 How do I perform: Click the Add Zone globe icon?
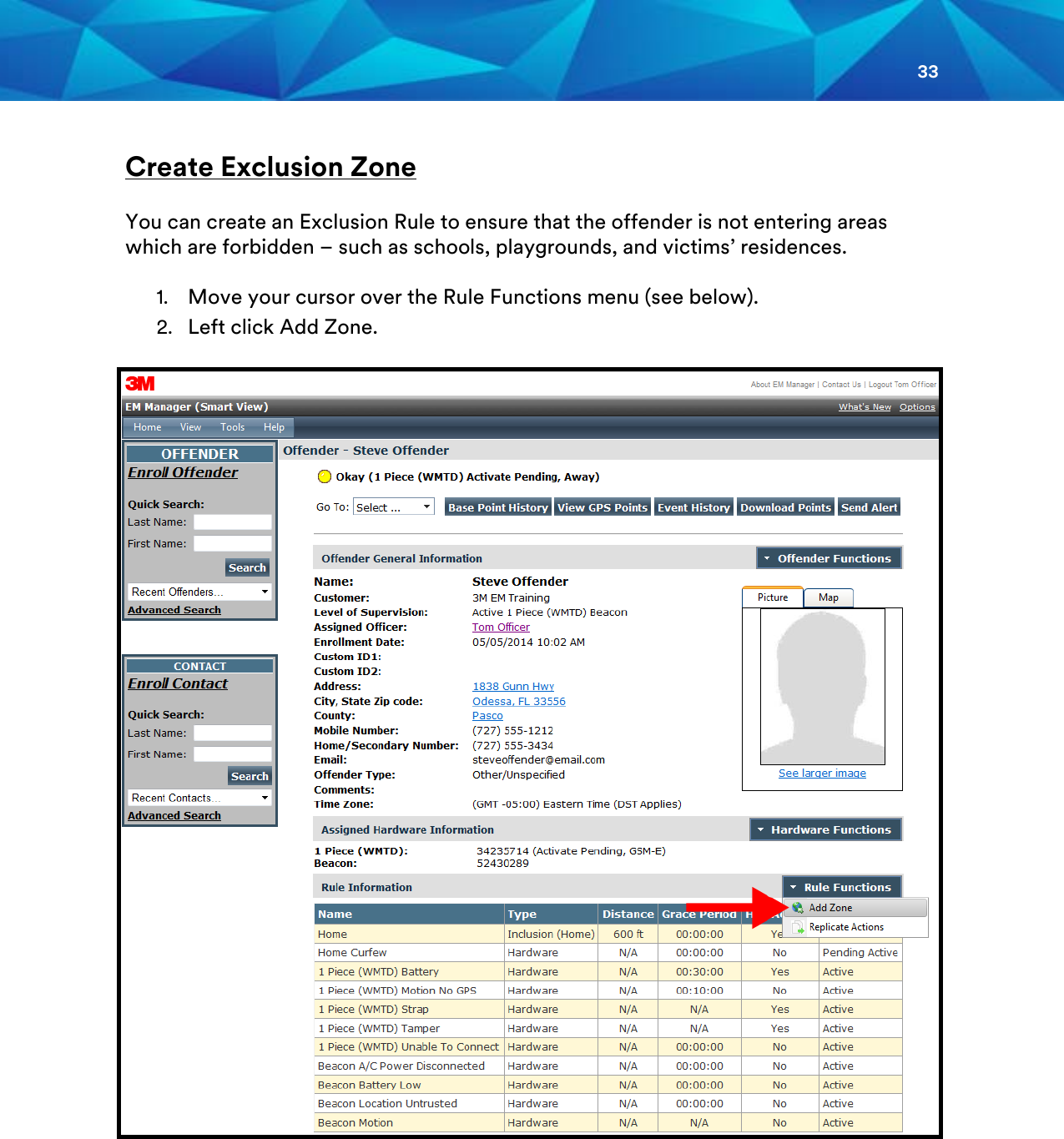point(798,907)
